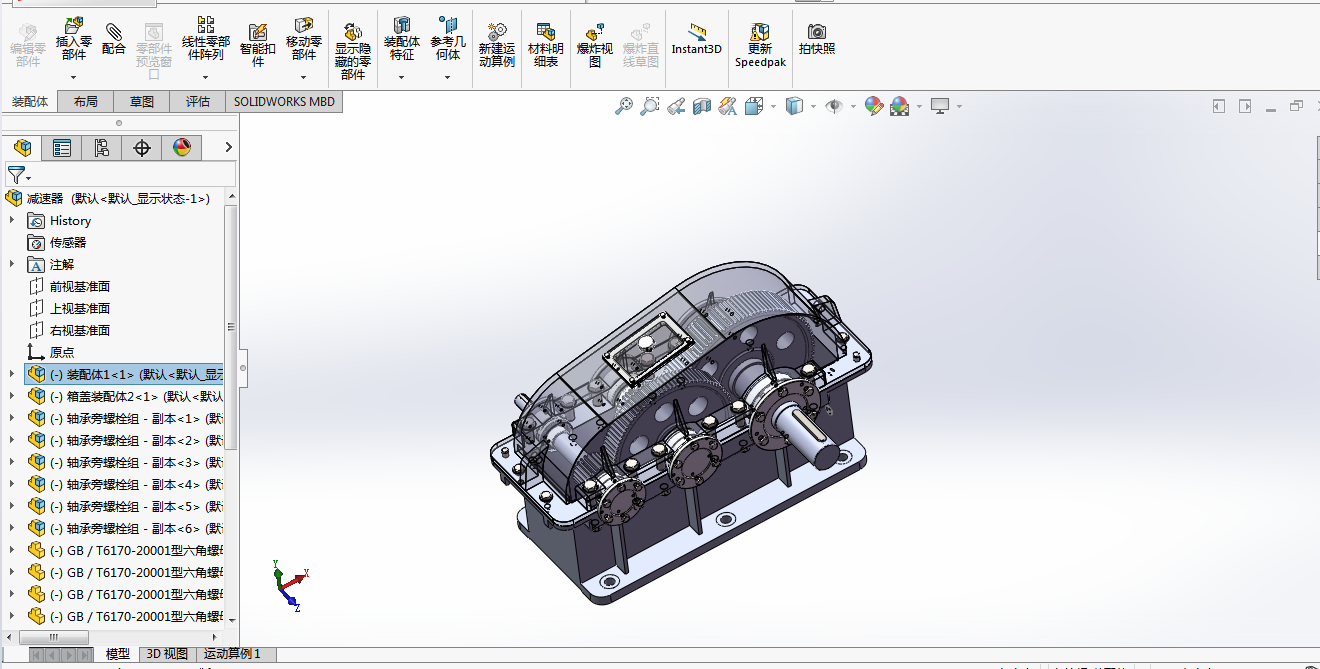Switch to the 3D 视图 bottom tab

[x=167, y=654]
